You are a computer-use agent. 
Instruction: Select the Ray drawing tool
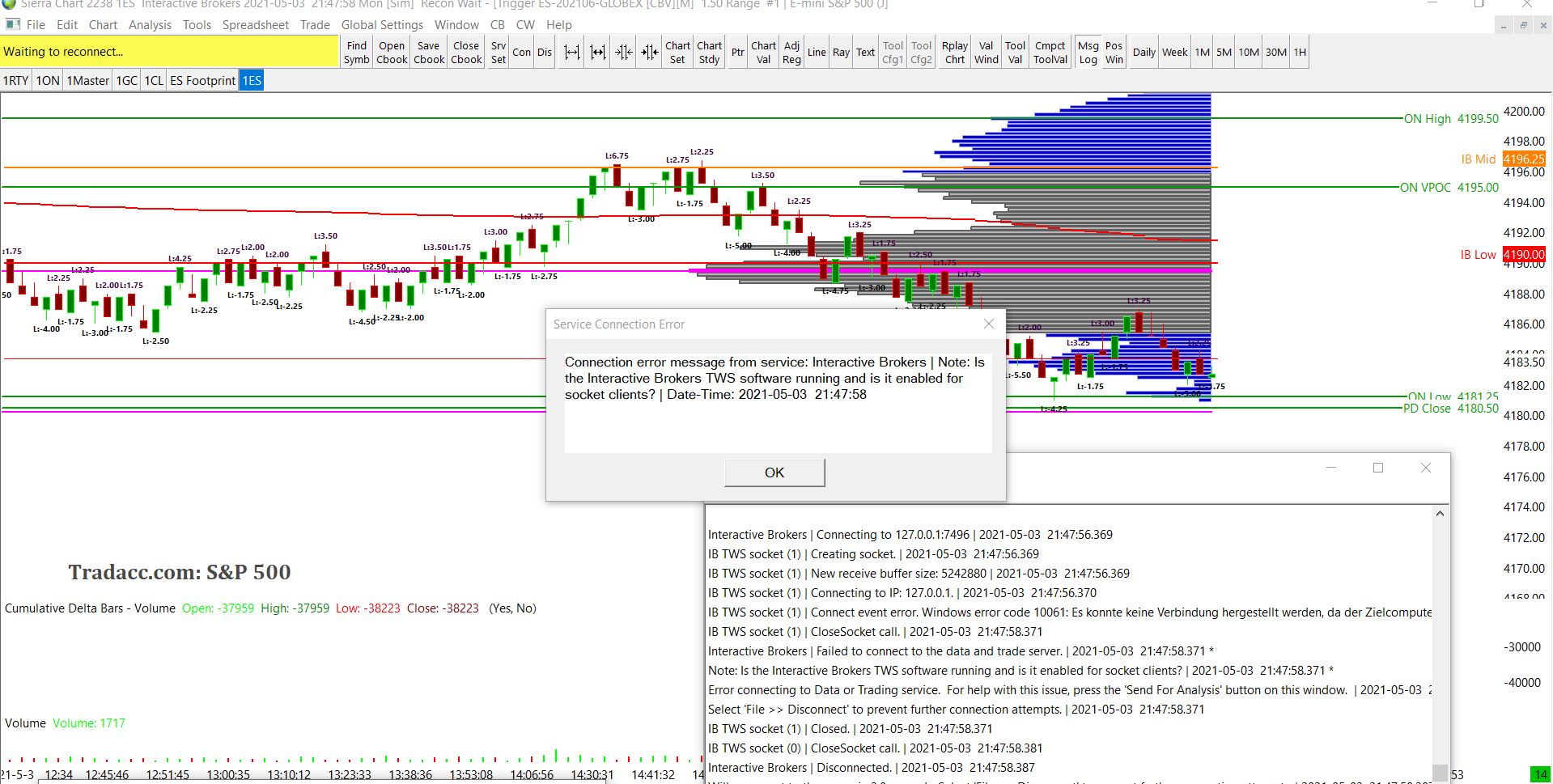pos(842,53)
